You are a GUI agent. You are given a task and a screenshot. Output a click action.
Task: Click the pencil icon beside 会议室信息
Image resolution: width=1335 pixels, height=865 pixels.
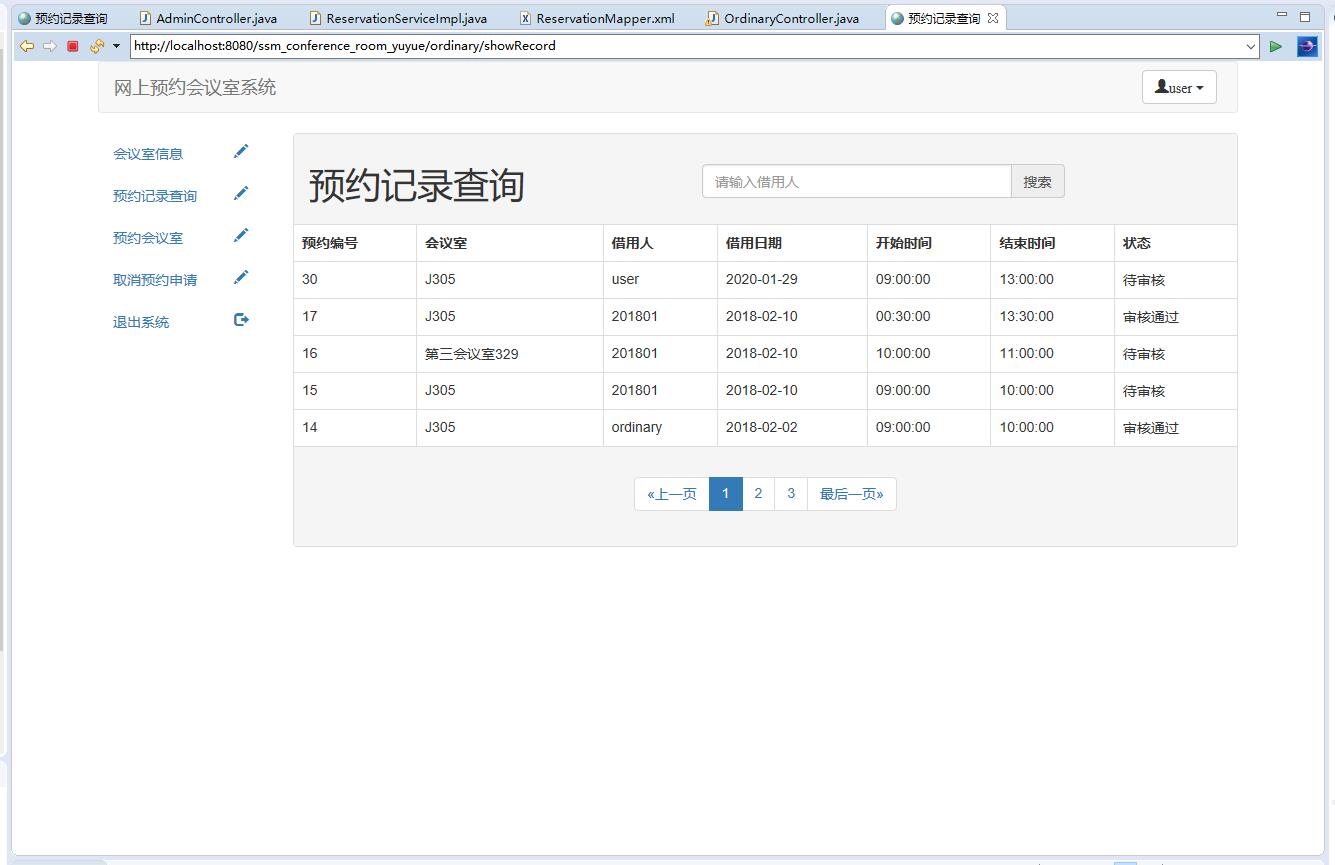241,151
